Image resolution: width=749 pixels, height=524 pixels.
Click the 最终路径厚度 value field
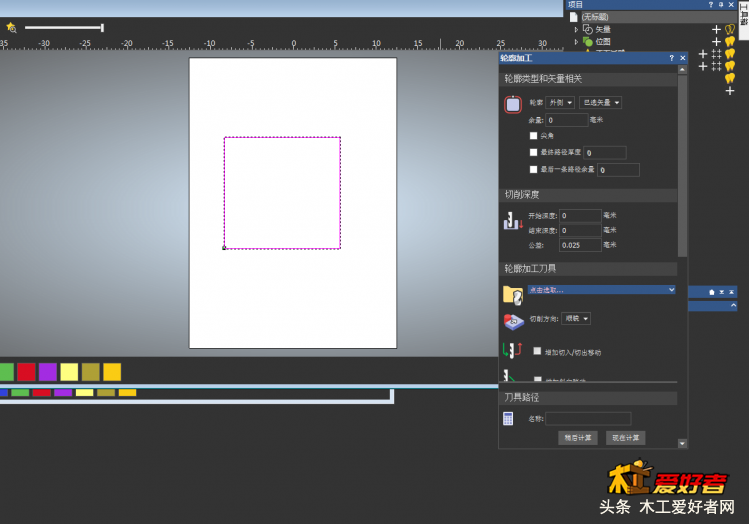point(605,153)
